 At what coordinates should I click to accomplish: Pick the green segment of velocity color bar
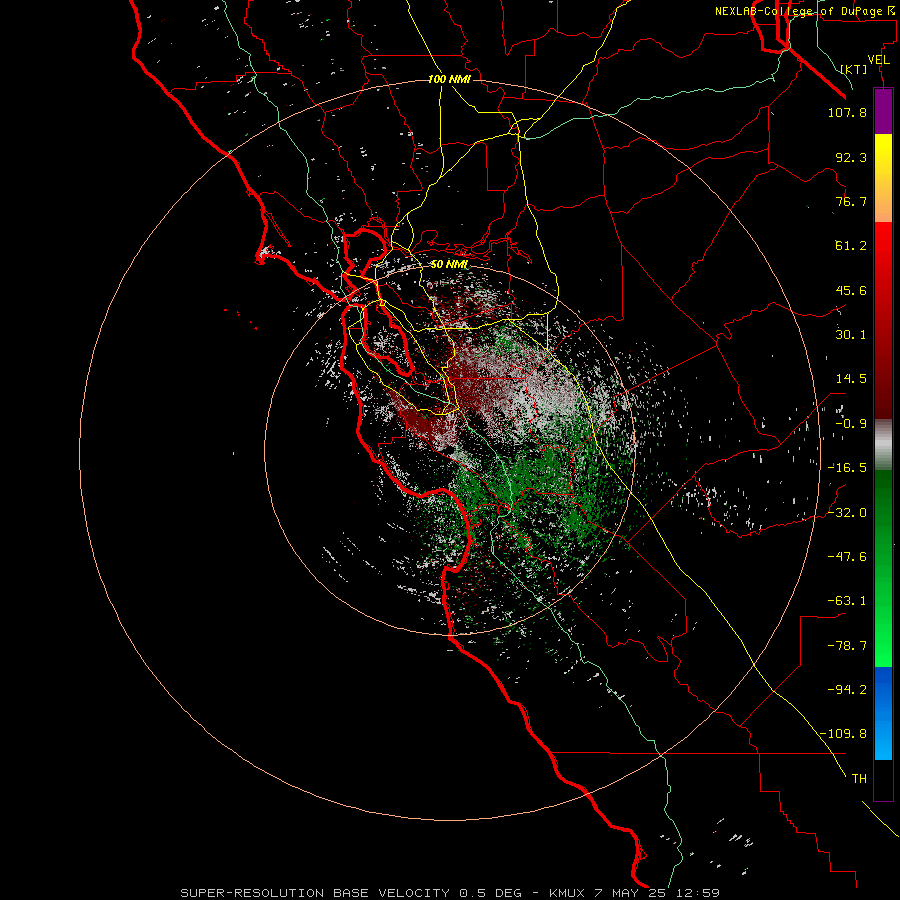(883, 569)
